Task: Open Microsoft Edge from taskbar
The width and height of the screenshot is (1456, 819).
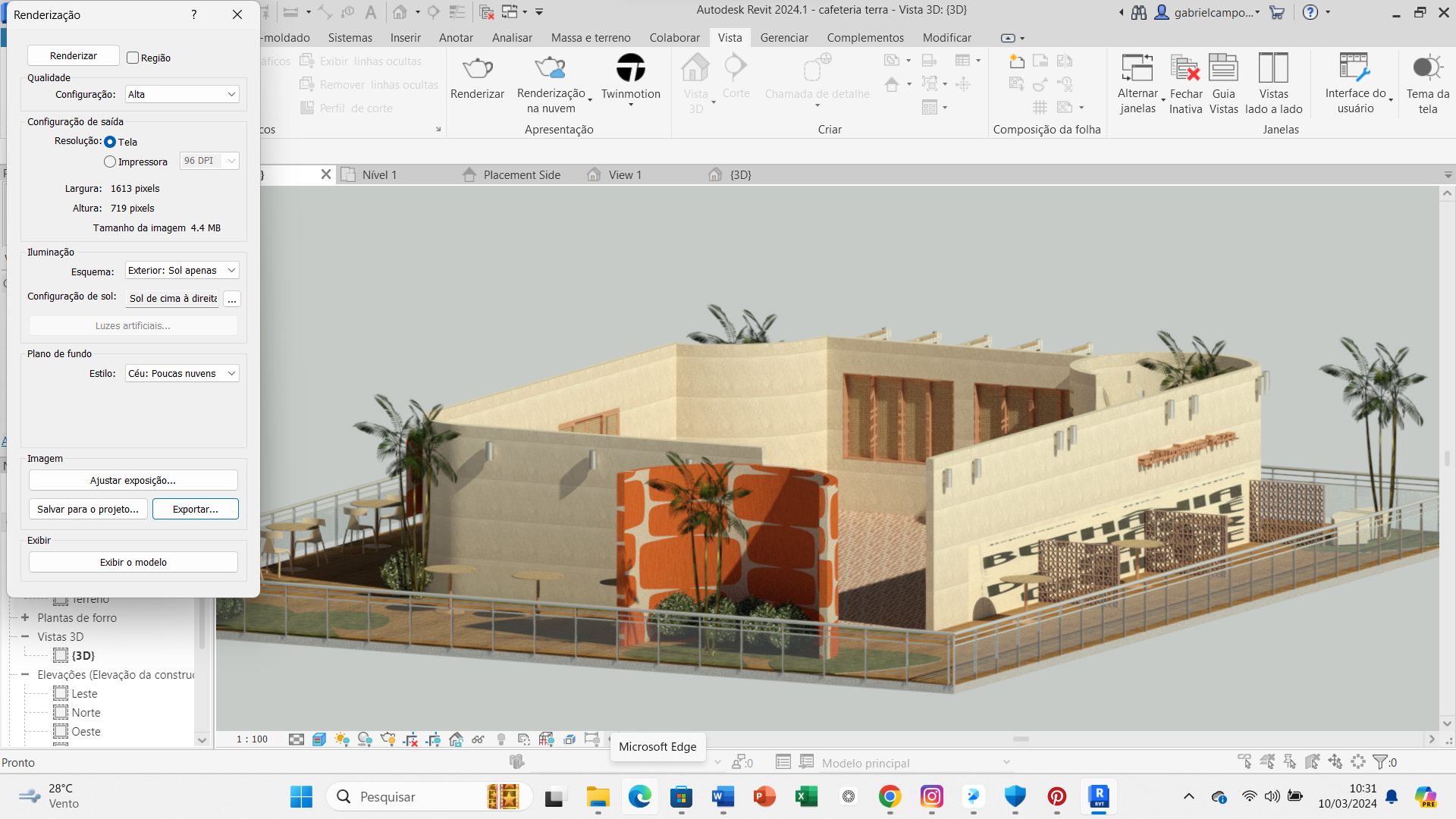Action: coord(639,797)
